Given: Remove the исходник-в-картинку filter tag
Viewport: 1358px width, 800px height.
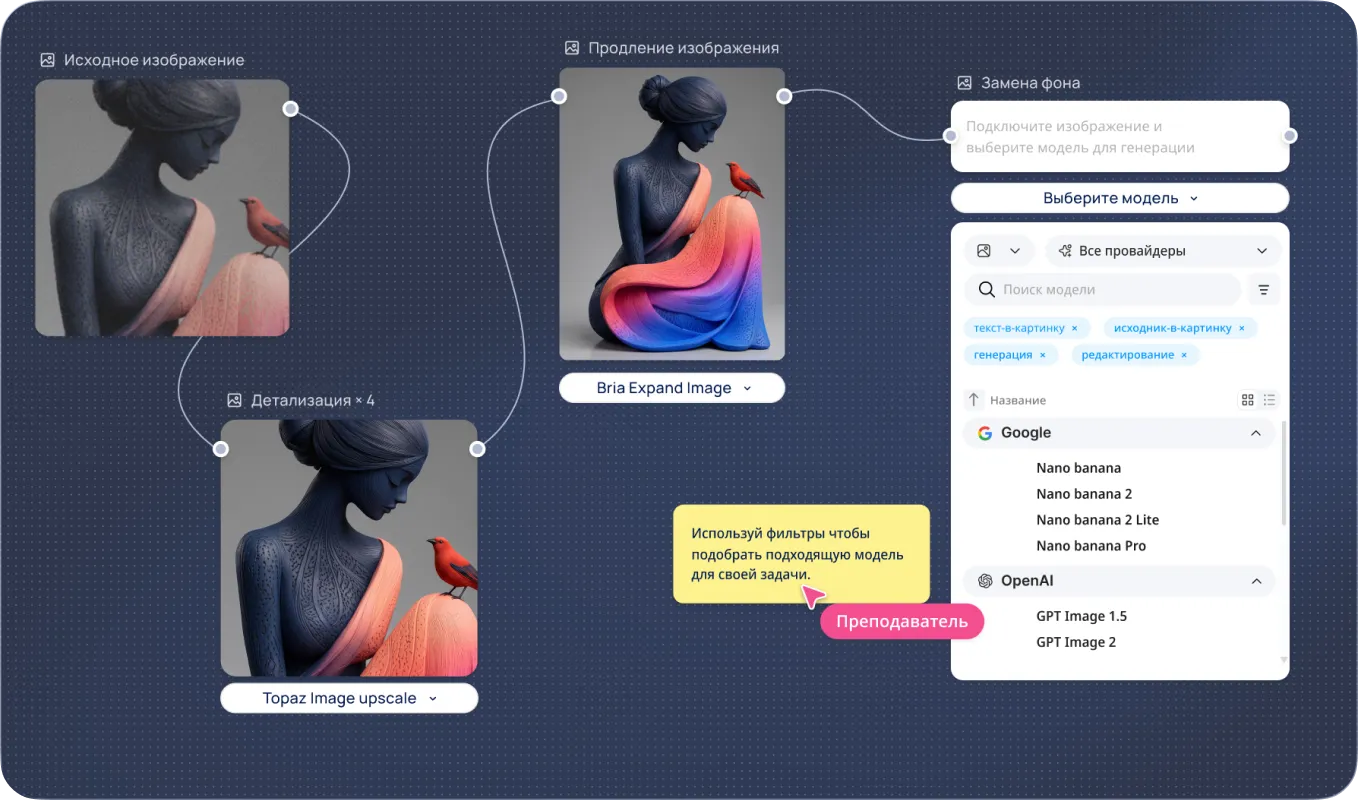Looking at the screenshot, I should tap(1242, 328).
